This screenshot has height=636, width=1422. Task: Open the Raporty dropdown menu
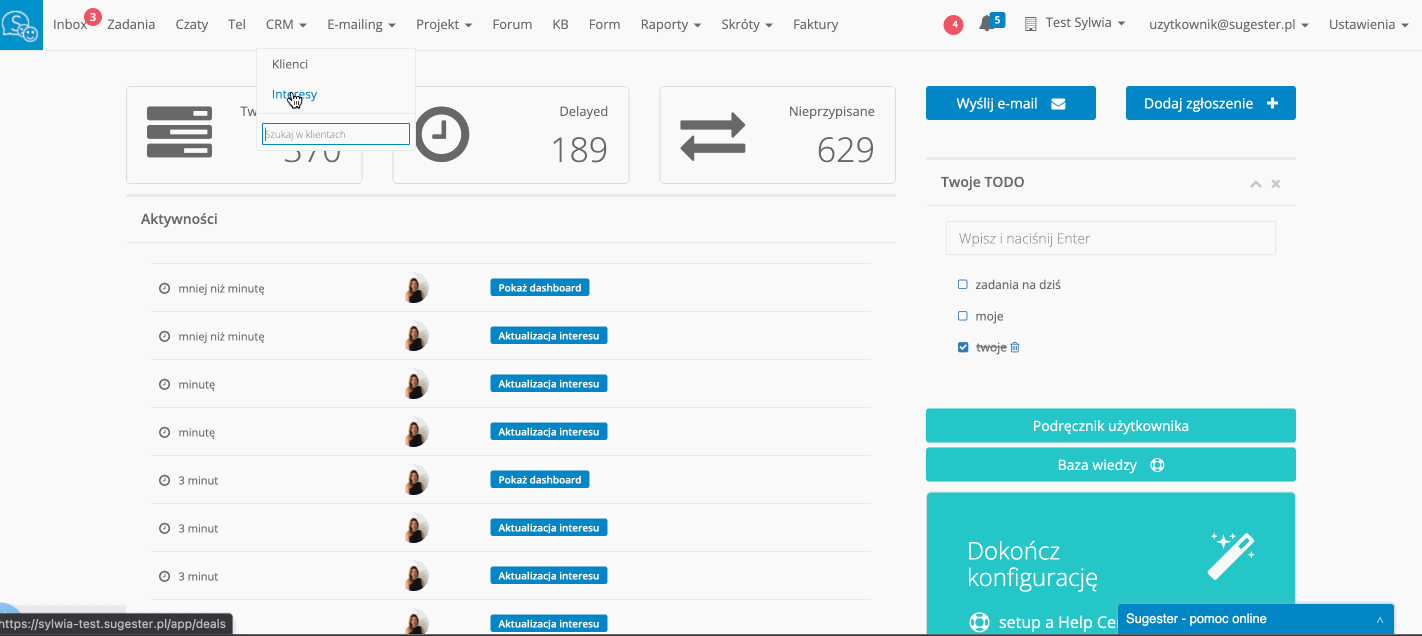pyautogui.click(x=670, y=24)
